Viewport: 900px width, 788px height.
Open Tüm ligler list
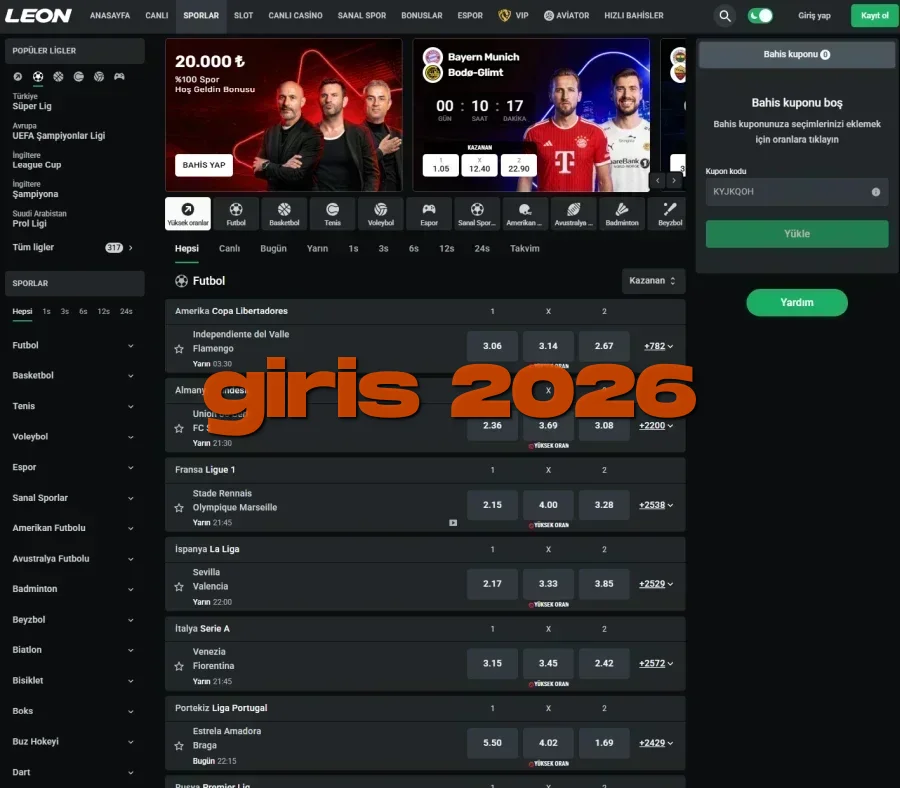[73, 247]
